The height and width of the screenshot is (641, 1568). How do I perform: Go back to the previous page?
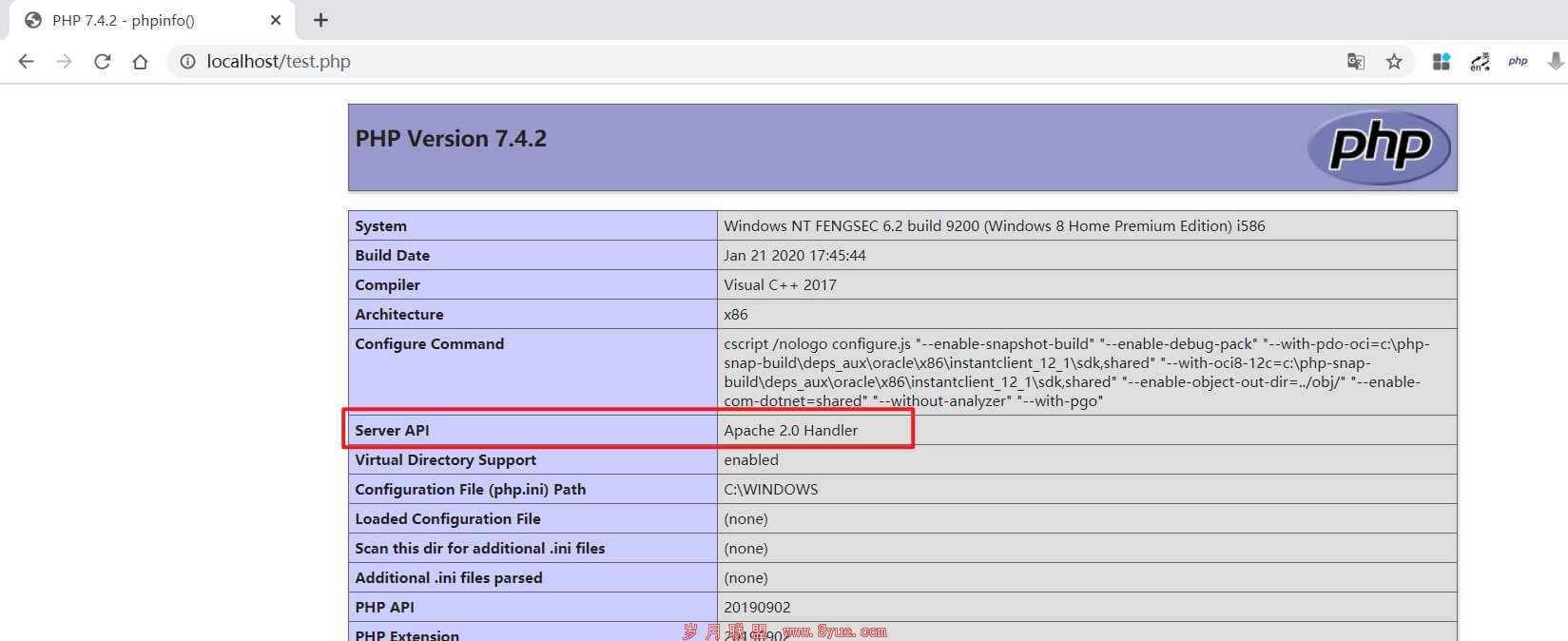[26, 62]
